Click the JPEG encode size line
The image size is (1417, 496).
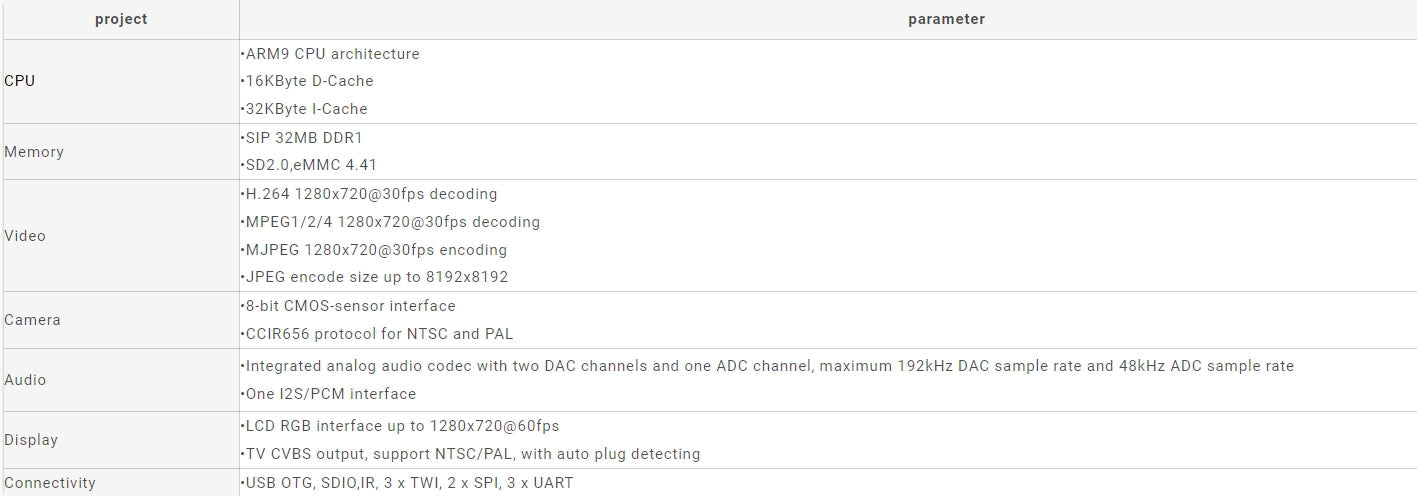(x=375, y=277)
